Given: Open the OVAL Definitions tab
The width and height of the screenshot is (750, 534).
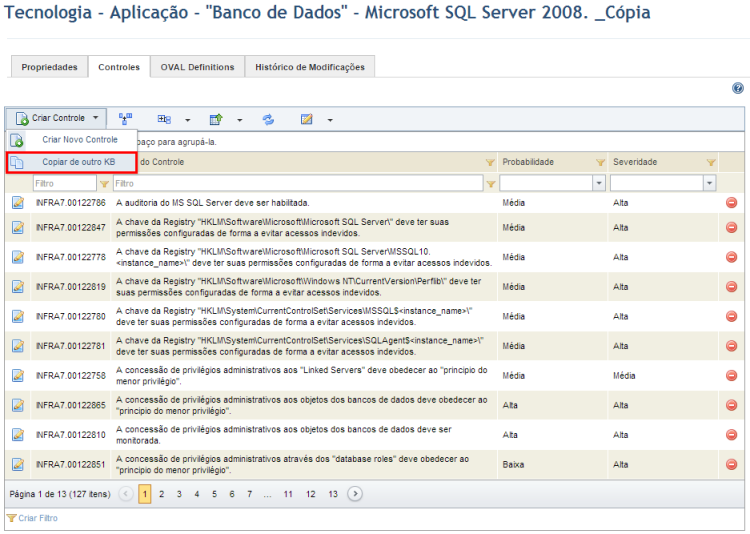Looking at the screenshot, I should [198, 67].
